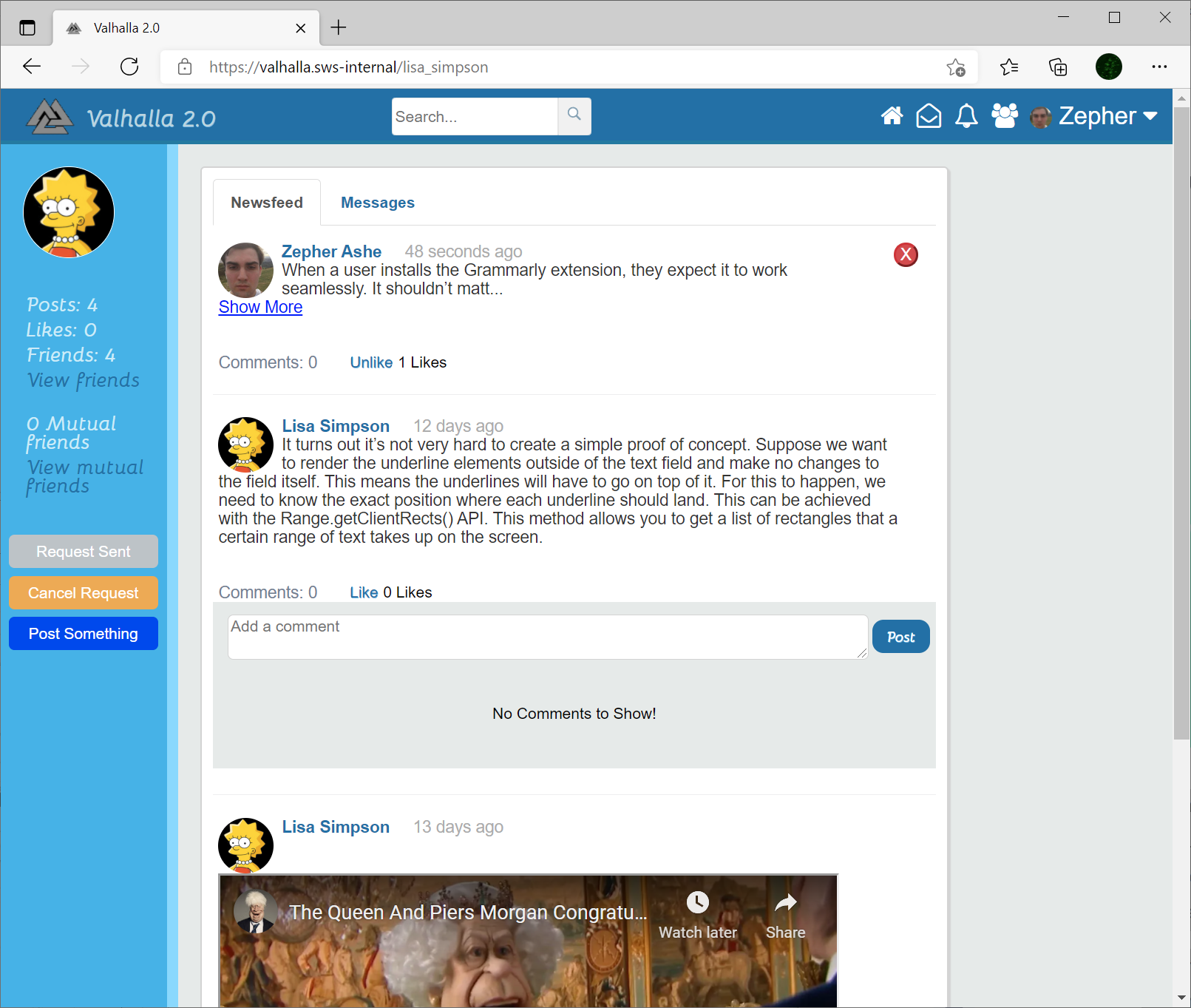Click Show More on Zepher's post
This screenshot has height=1008, width=1191.
pos(260,307)
